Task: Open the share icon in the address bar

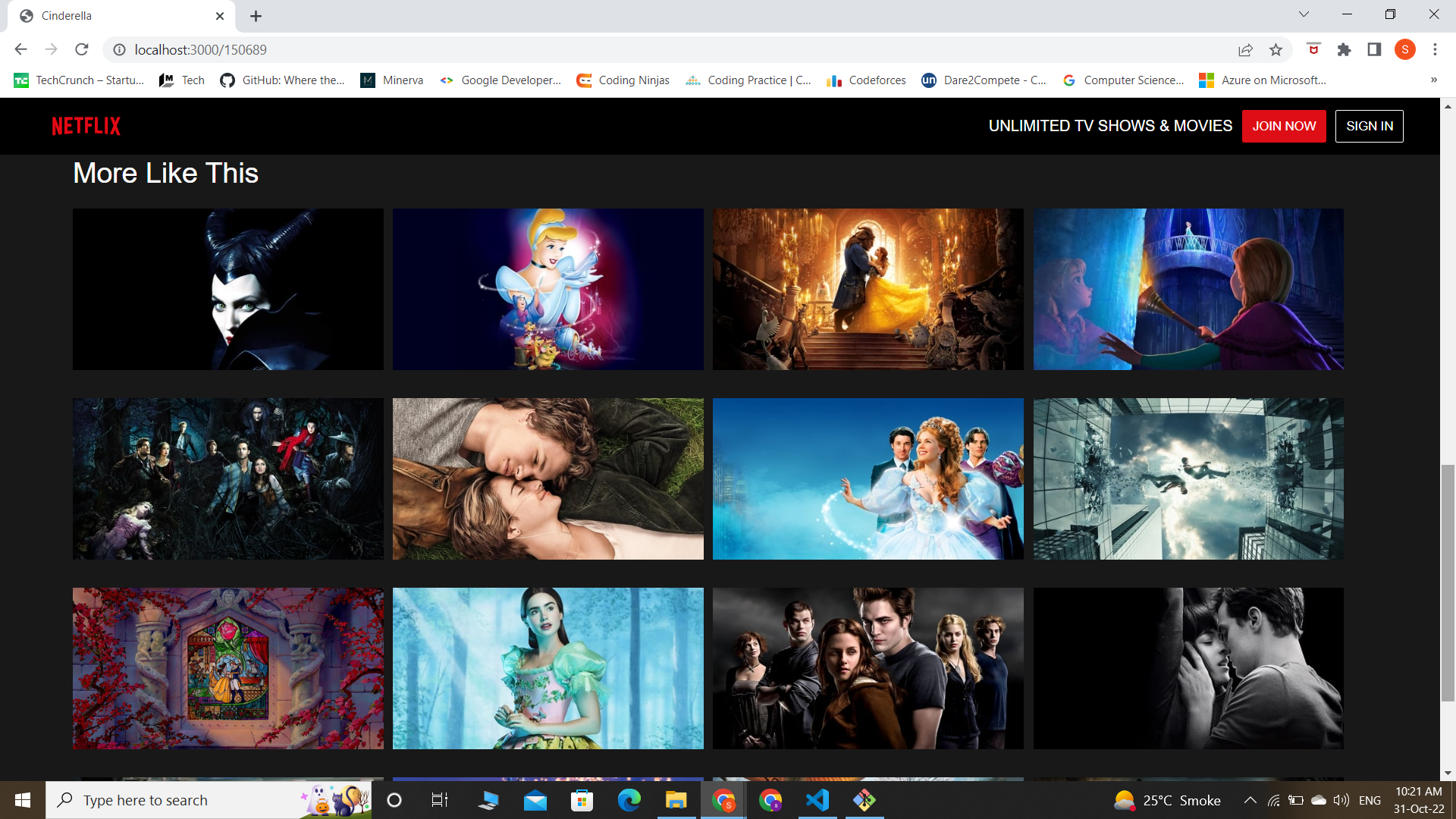Action: 1246,49
